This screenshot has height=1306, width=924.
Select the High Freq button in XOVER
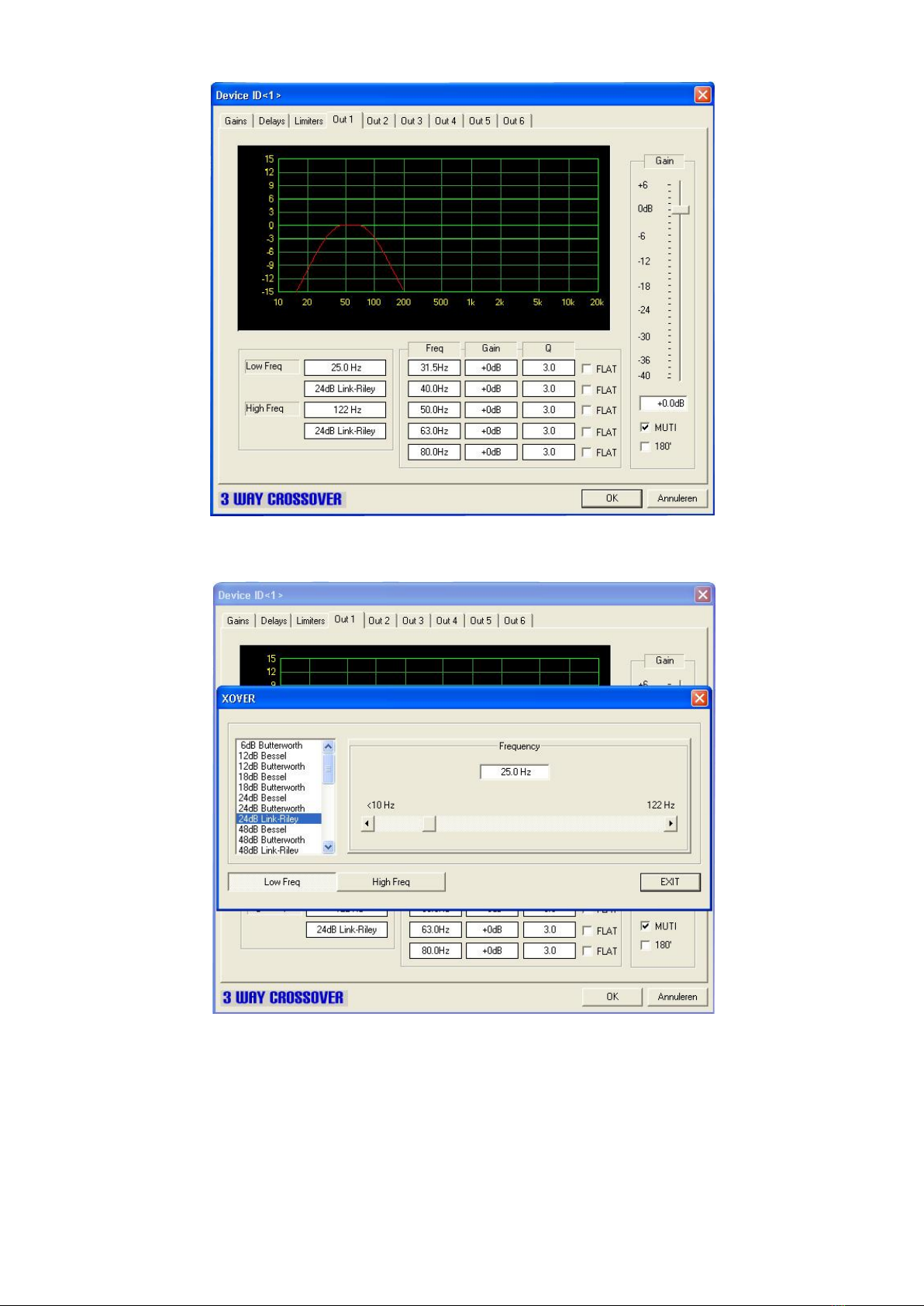coord(391,882)
